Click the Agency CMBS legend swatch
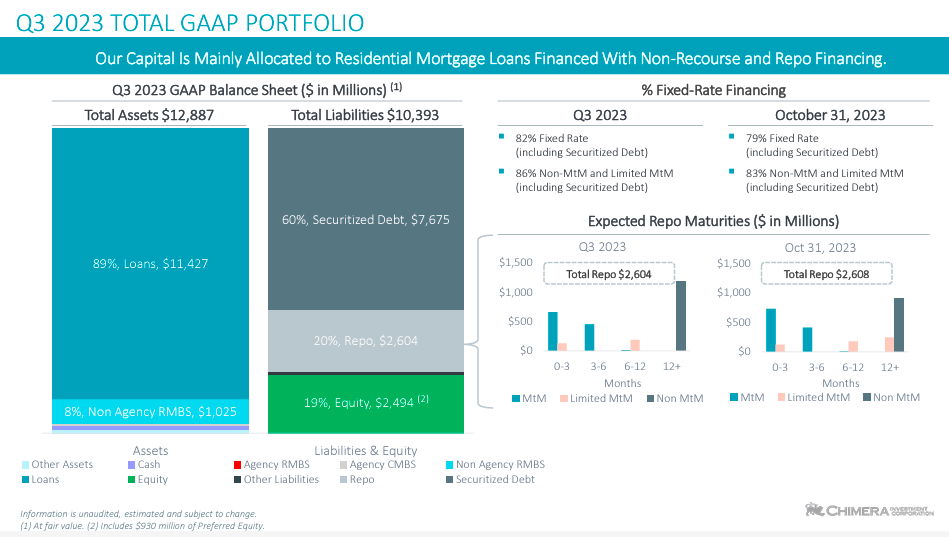The image size is (949, 537). click(343, 465)
